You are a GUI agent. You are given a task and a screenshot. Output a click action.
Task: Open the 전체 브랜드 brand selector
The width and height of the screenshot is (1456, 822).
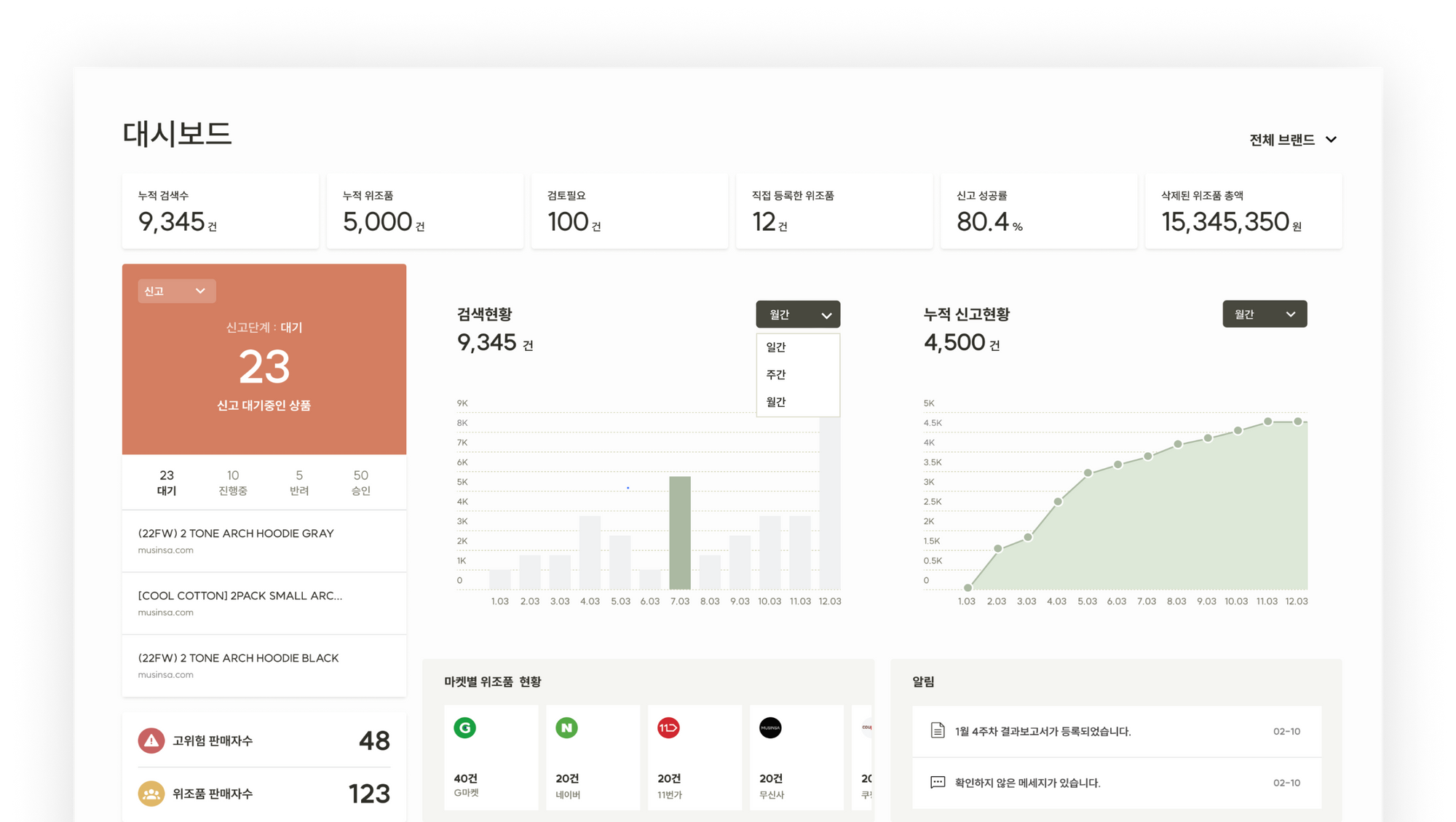pos(1293,139)
